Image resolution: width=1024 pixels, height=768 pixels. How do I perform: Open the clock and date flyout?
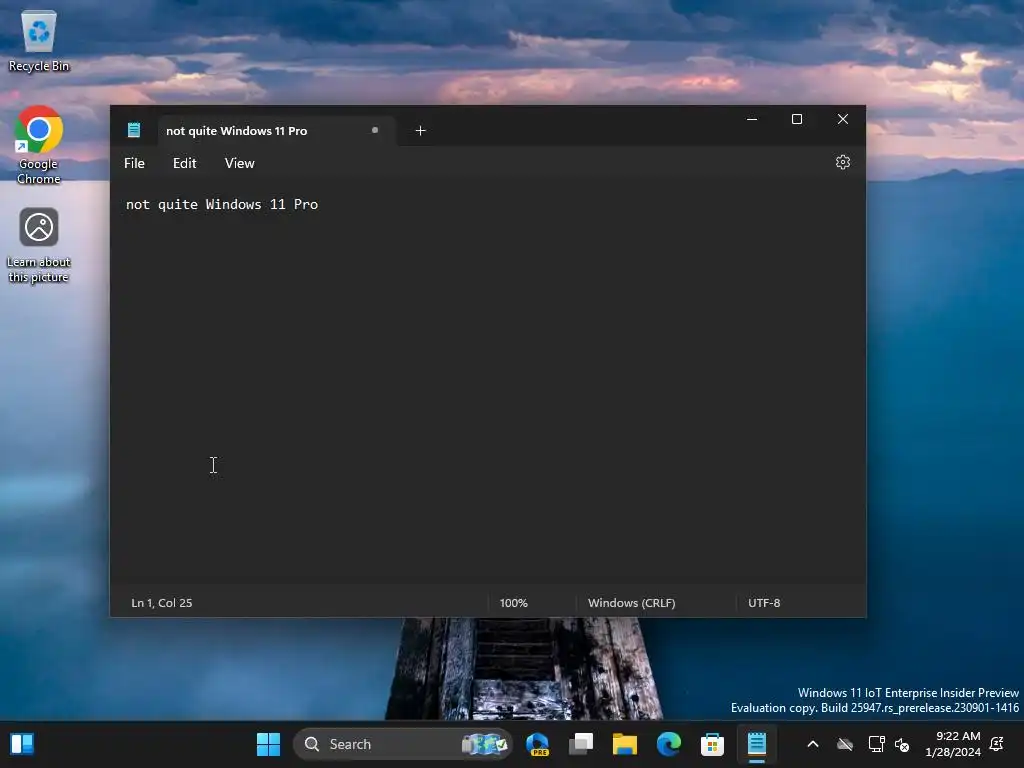click(953, 744)
